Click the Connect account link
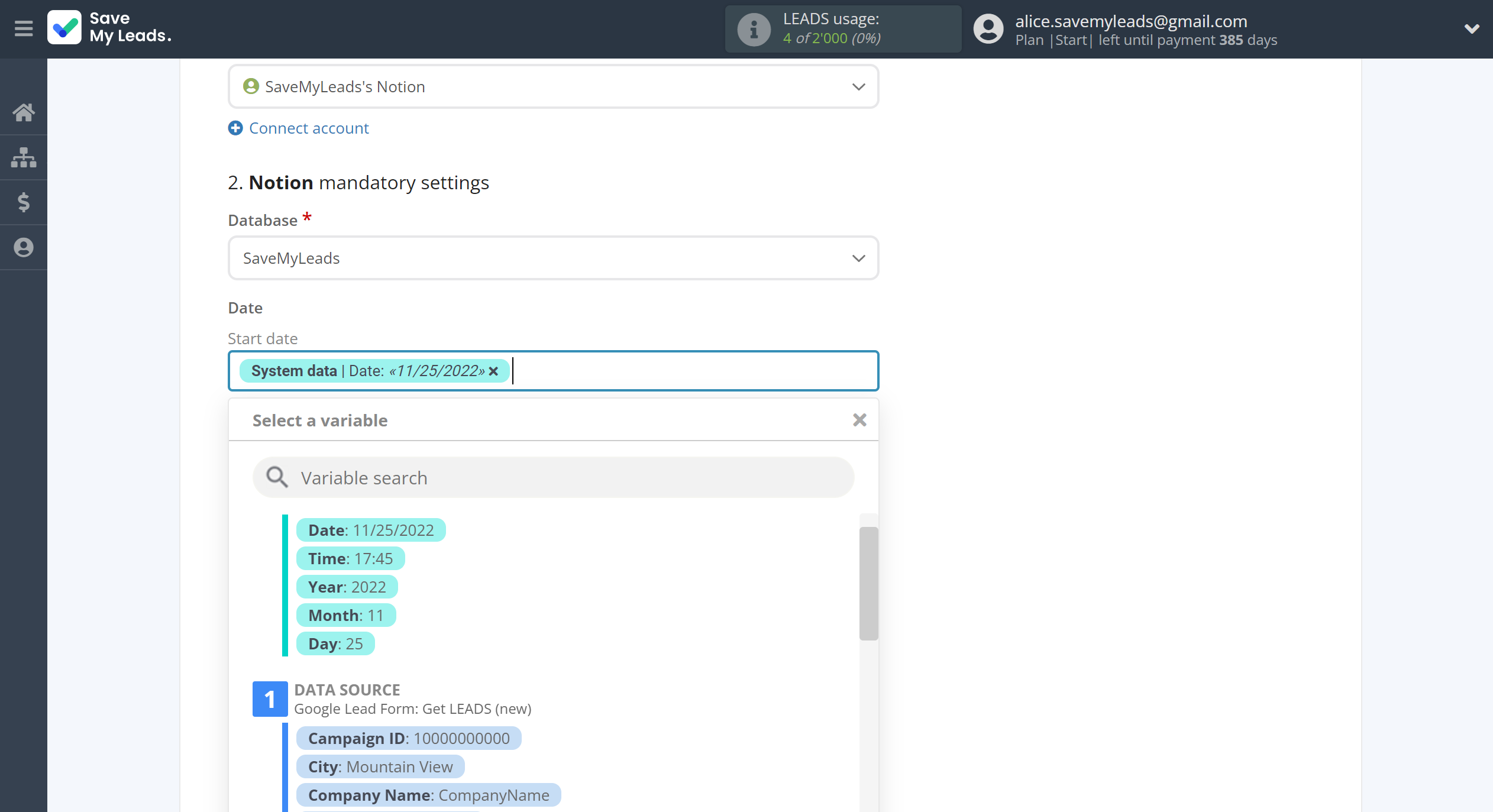This screenshot has width=1493, height=812. (x=309, y=128)
